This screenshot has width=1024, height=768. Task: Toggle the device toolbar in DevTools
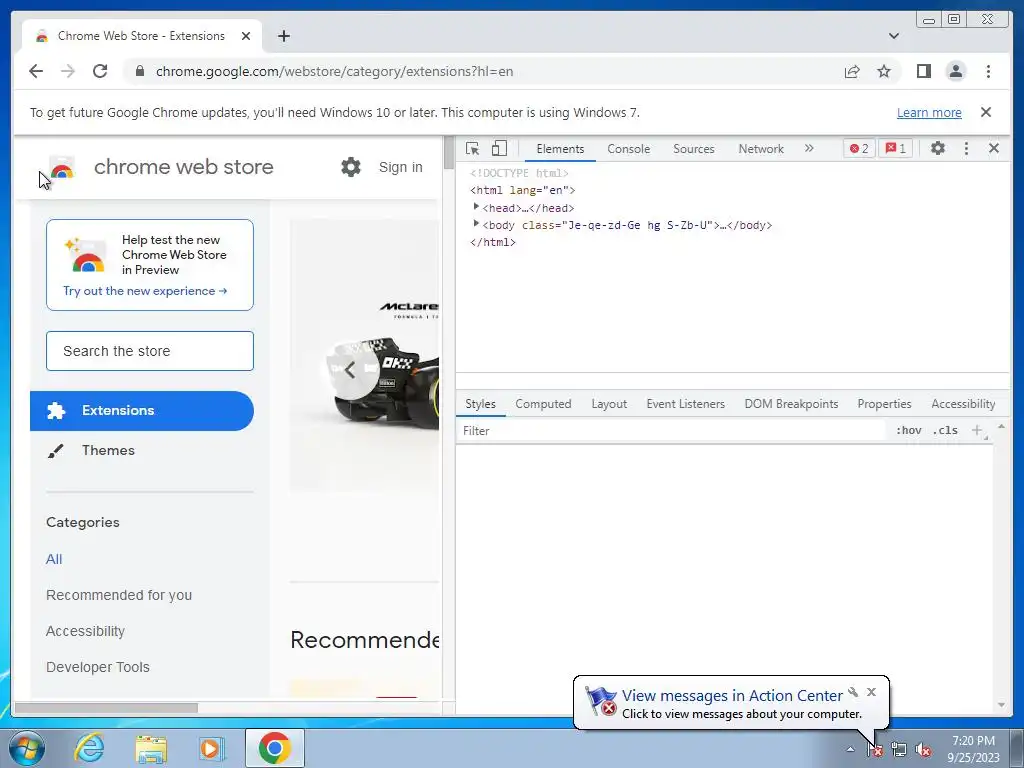[x=499, y=148]
